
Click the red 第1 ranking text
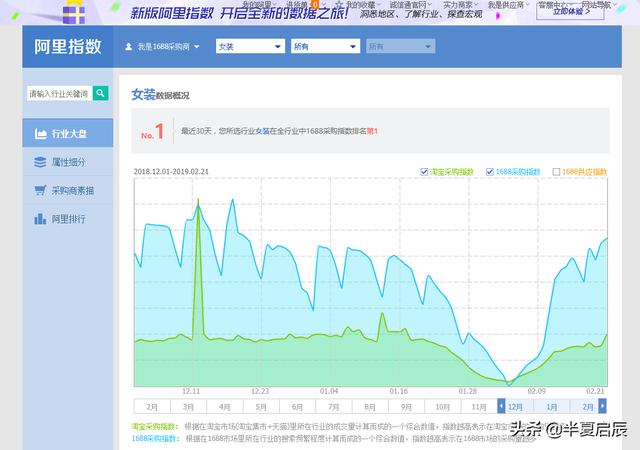coord(372,131)
